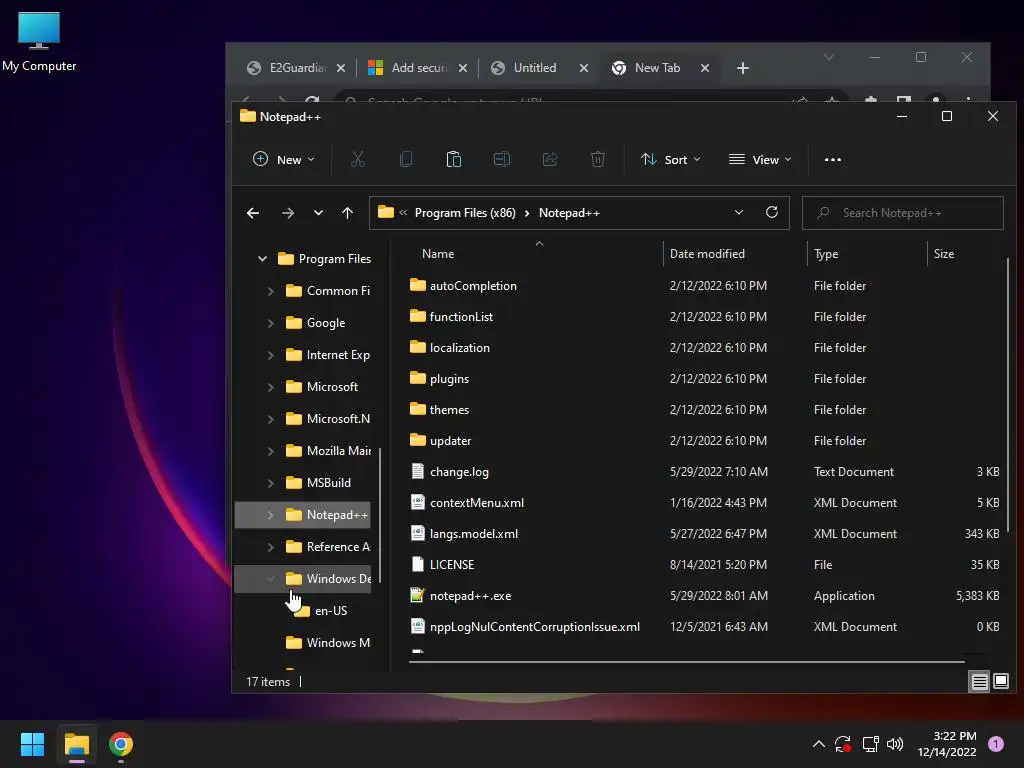
Task: Click Chrome icon on taskbar
Action: click(121, 744)
